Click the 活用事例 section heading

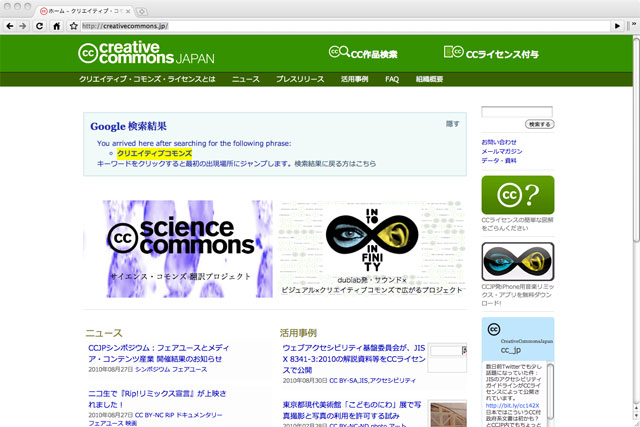coord(298,333)
